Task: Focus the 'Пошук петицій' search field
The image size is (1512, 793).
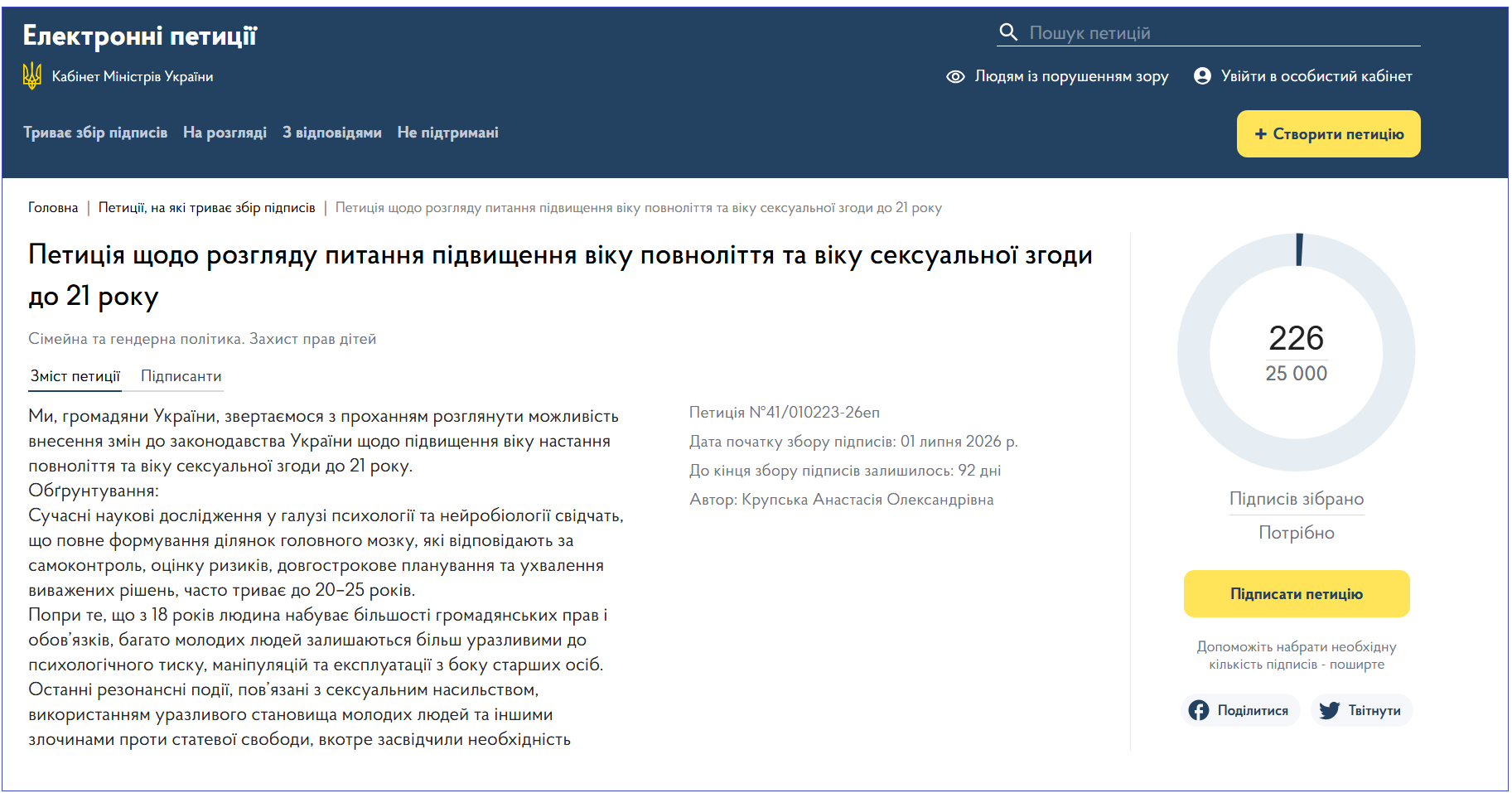Action: tap(1208, 33)
